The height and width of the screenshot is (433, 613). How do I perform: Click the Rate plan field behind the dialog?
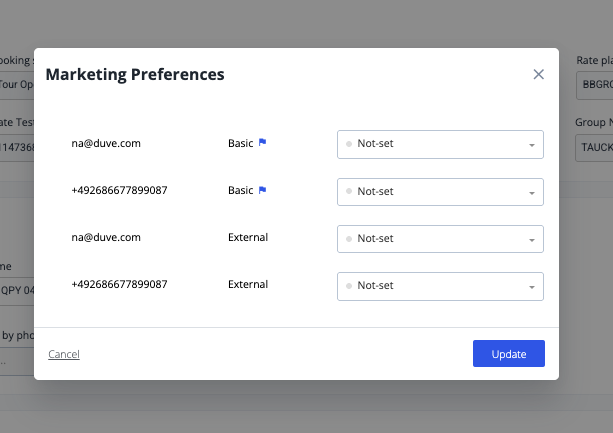pyautogui.click(x=594, y=86)
